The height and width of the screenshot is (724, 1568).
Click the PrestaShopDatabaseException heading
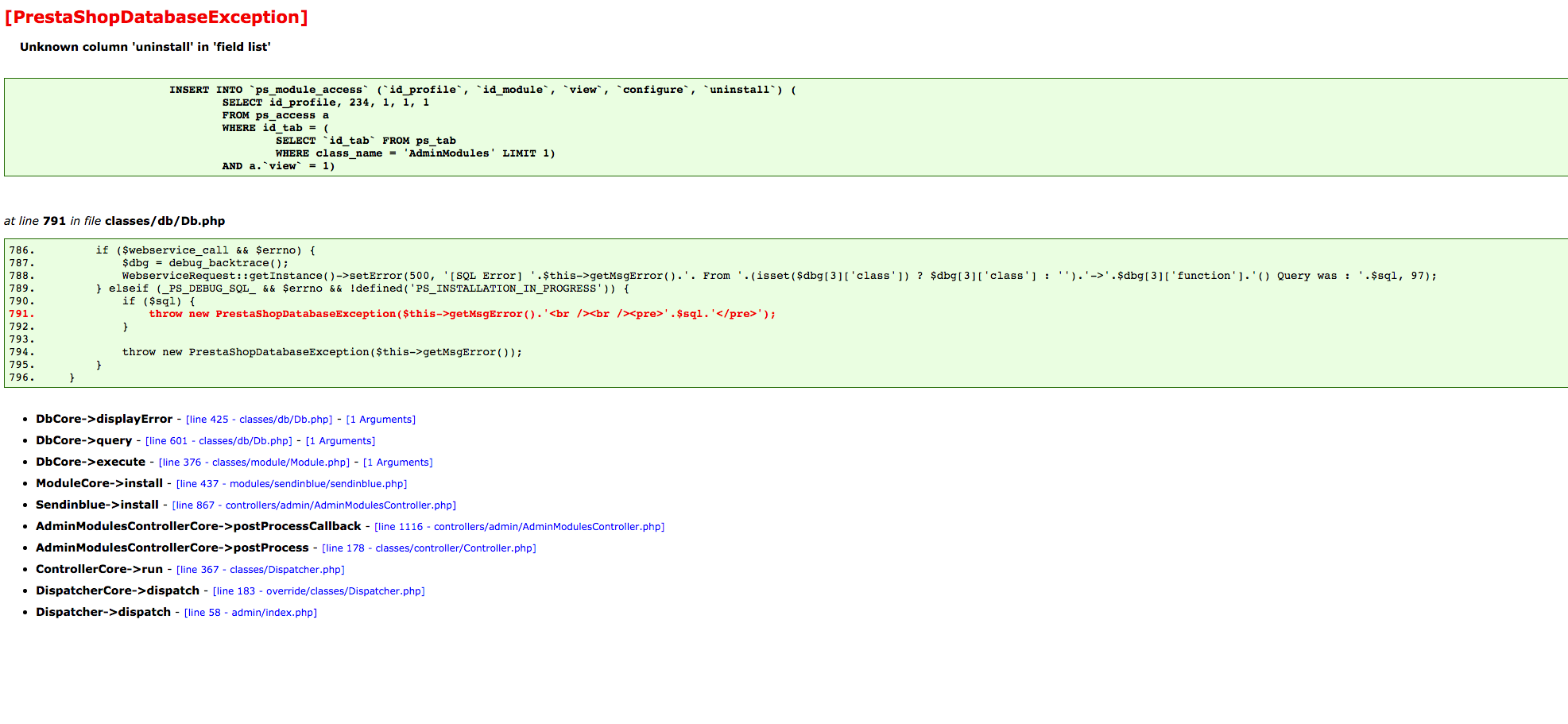157,17
